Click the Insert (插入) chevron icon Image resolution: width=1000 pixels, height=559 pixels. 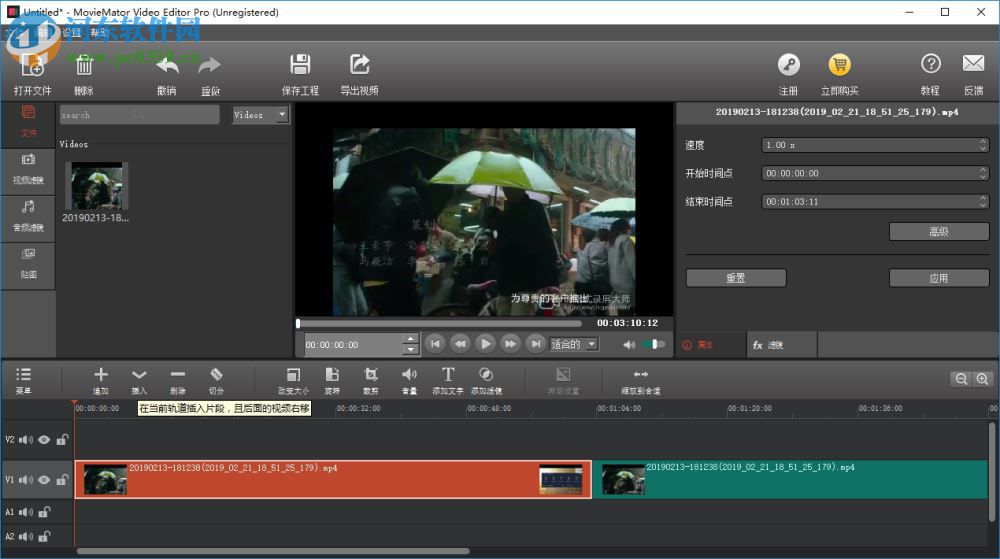pos(139,375)
